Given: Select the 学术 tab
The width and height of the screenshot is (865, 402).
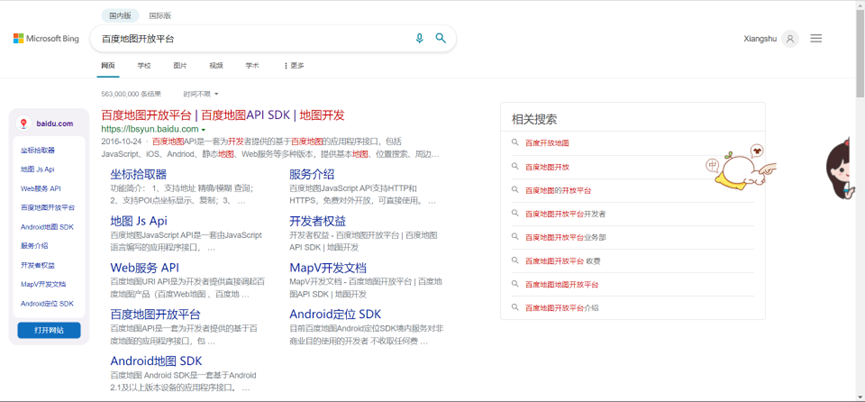Looking at the screenshot, I should point(252,66).
